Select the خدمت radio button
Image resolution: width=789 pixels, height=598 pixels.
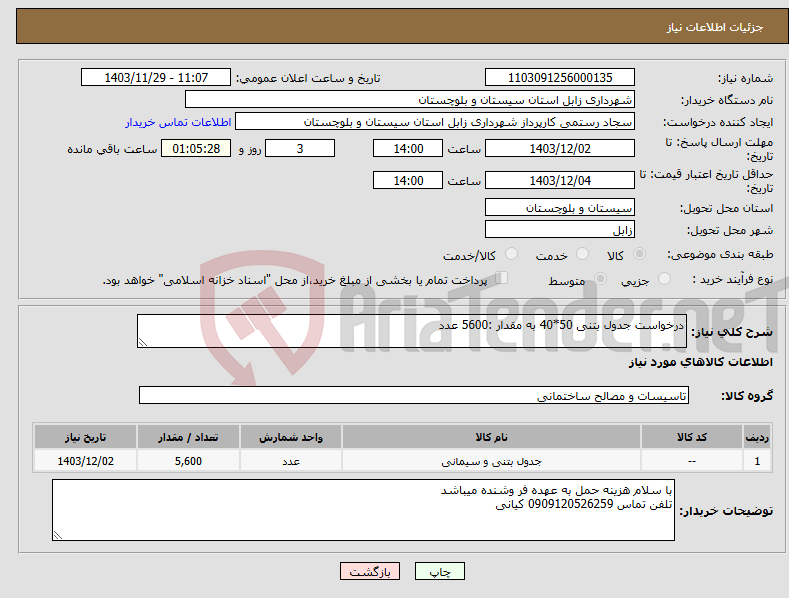point(582,254)
